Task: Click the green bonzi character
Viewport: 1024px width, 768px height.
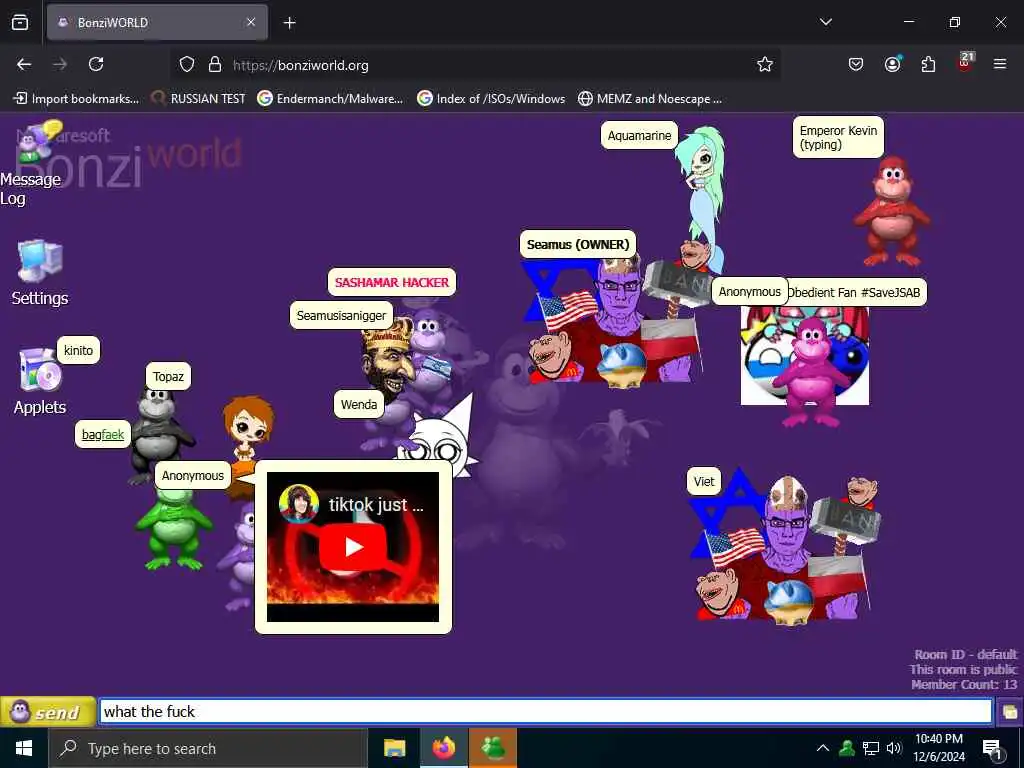Action: click(x=173, y=529)
